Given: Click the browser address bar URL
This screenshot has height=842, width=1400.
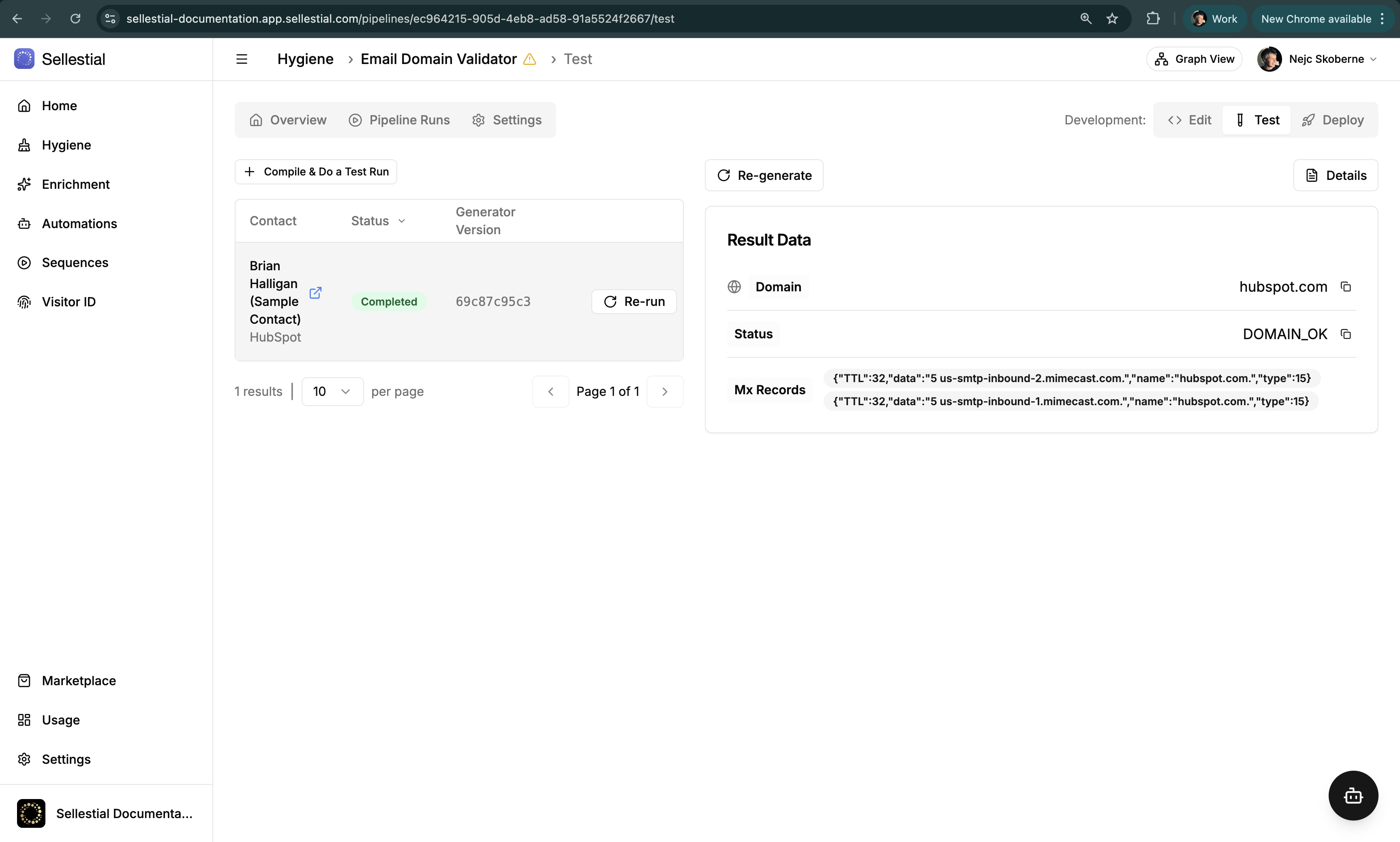Looking at the screenshot, I should point(400,19).
